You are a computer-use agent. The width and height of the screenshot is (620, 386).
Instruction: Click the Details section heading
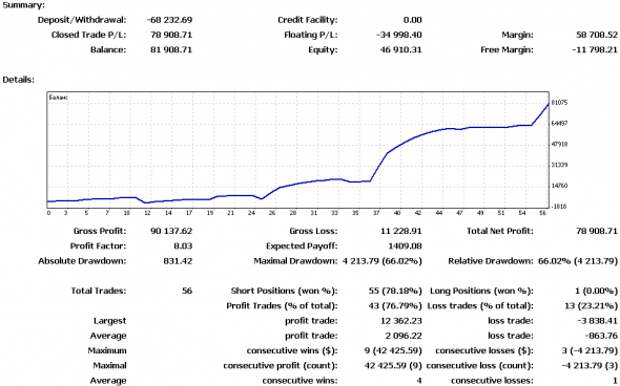tap(18, 80)
